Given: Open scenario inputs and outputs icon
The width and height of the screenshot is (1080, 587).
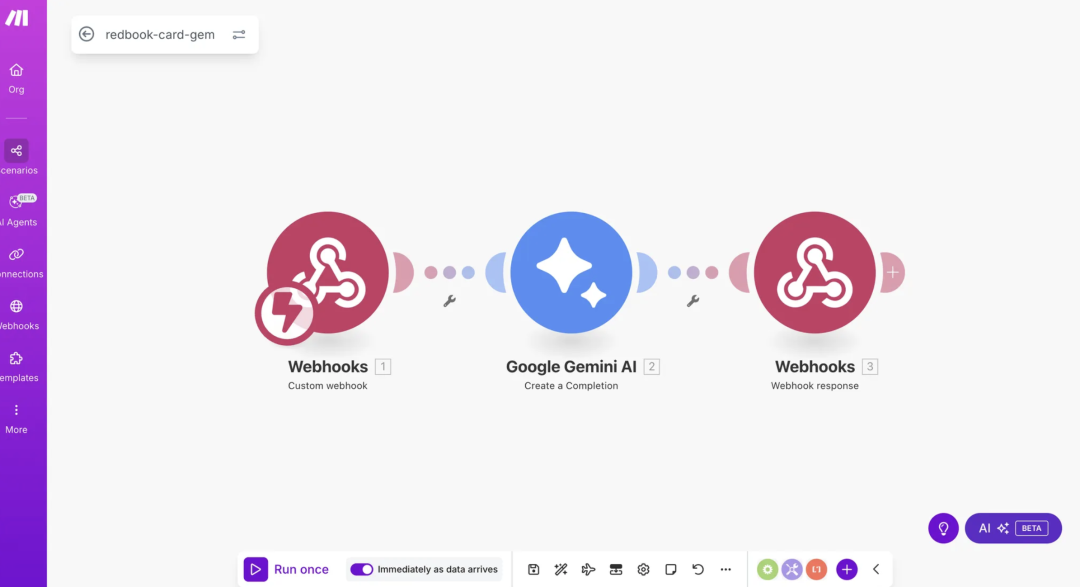Looking at the screenshot, I should click(x=616, y=569).
